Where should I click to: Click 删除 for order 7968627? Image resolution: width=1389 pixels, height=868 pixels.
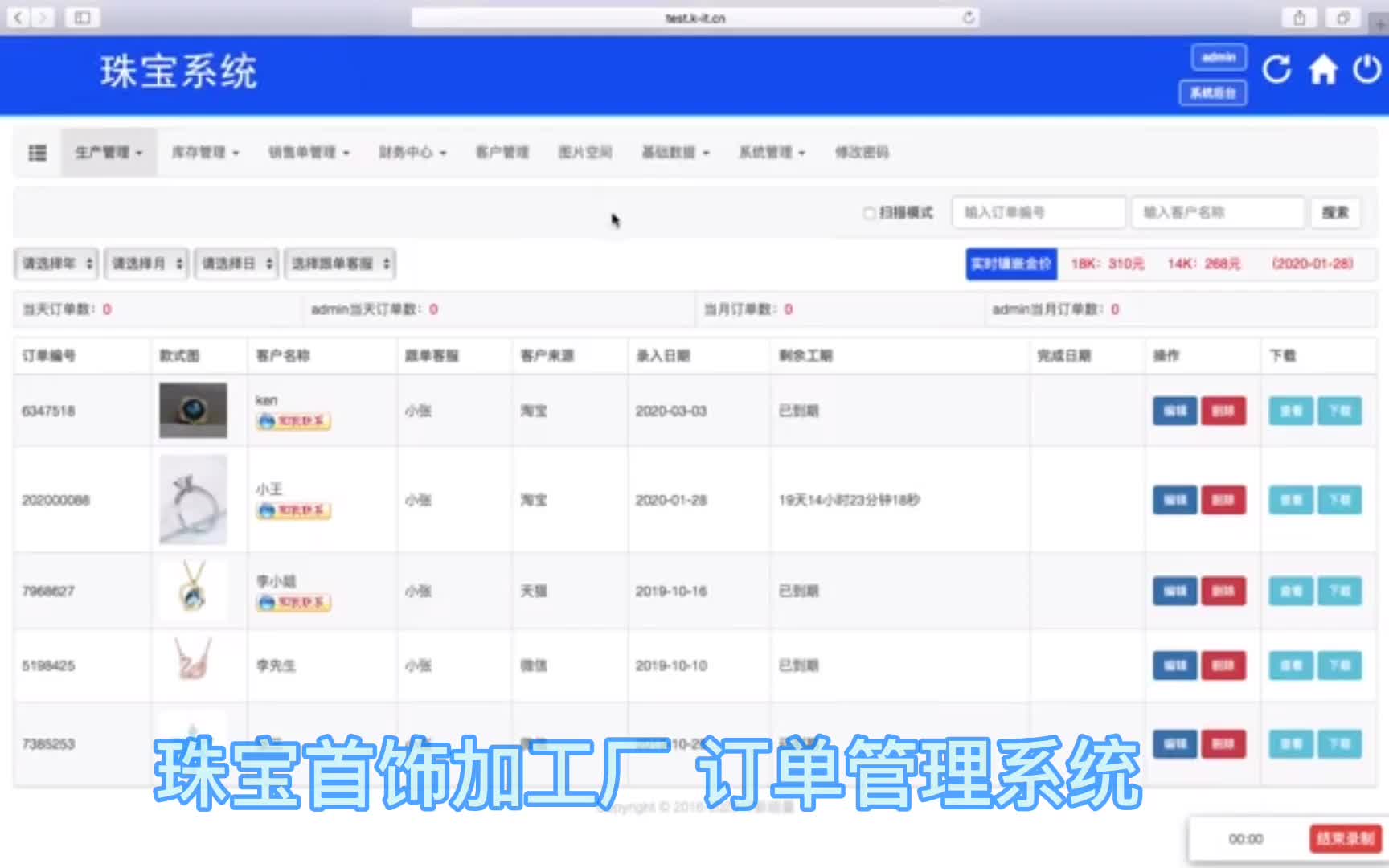point(1223,591)
